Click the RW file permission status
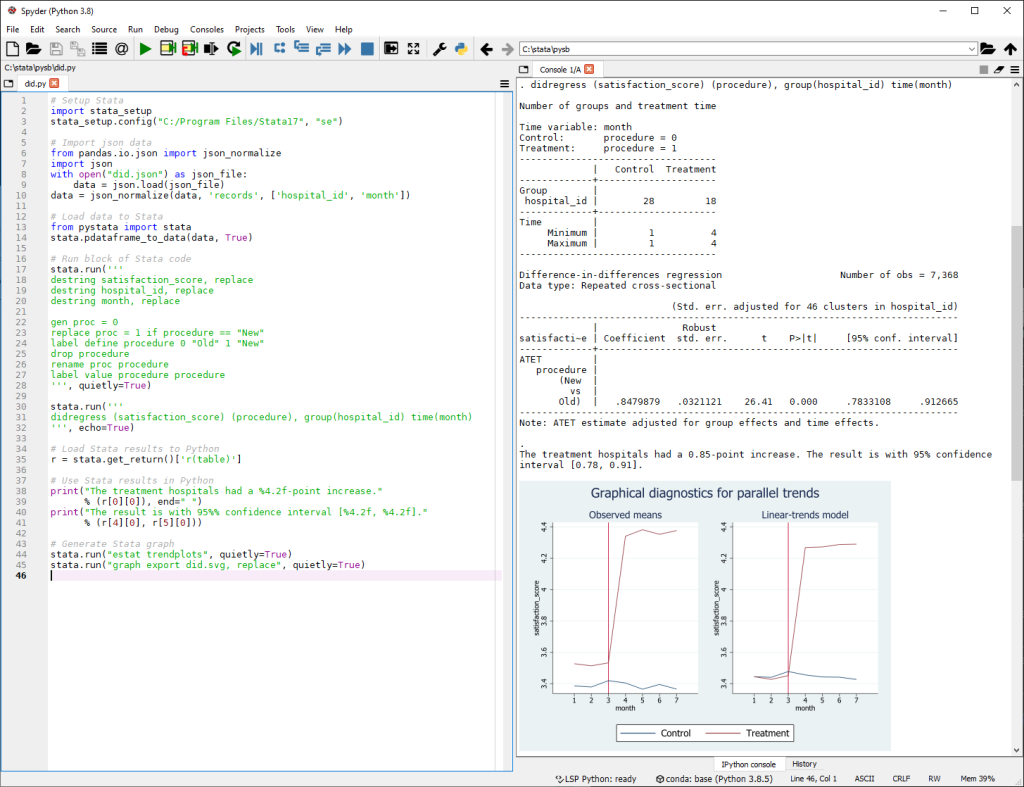Image resolution: width=1024 pixels, height=787 pixels. (x=934, y=779)
